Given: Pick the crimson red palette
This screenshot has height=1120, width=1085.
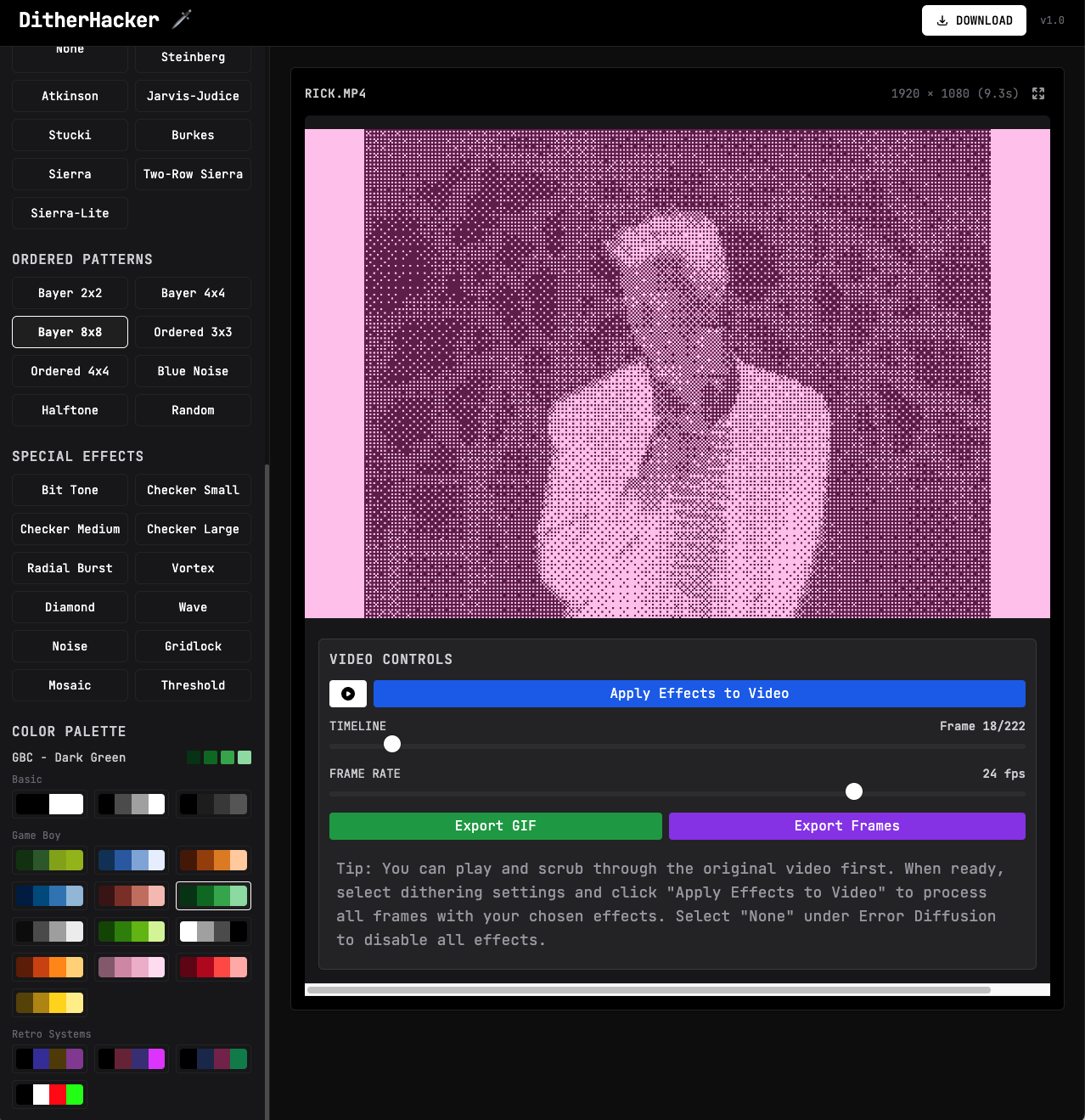Looking at the screenshot, I should click(x=214, y=967).
